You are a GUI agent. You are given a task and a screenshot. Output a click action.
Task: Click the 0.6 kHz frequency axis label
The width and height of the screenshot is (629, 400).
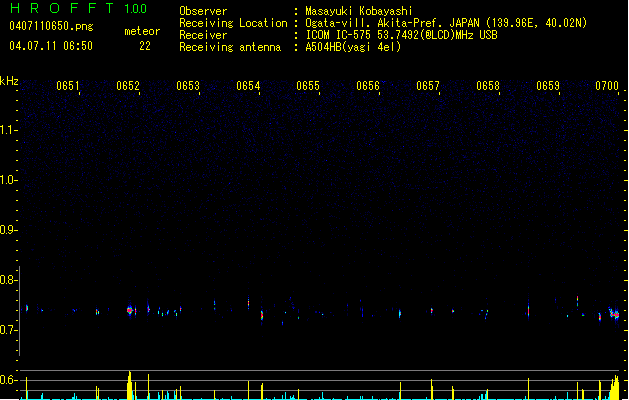click(x=8, y=380)
